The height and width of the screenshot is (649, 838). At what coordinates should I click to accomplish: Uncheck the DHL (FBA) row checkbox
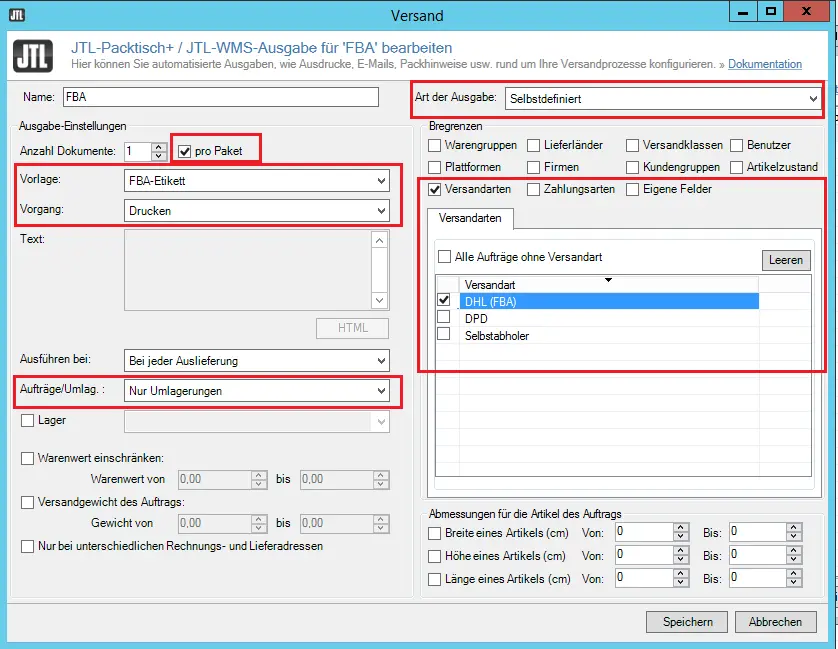pyautogui.click(x=444, y=300)
